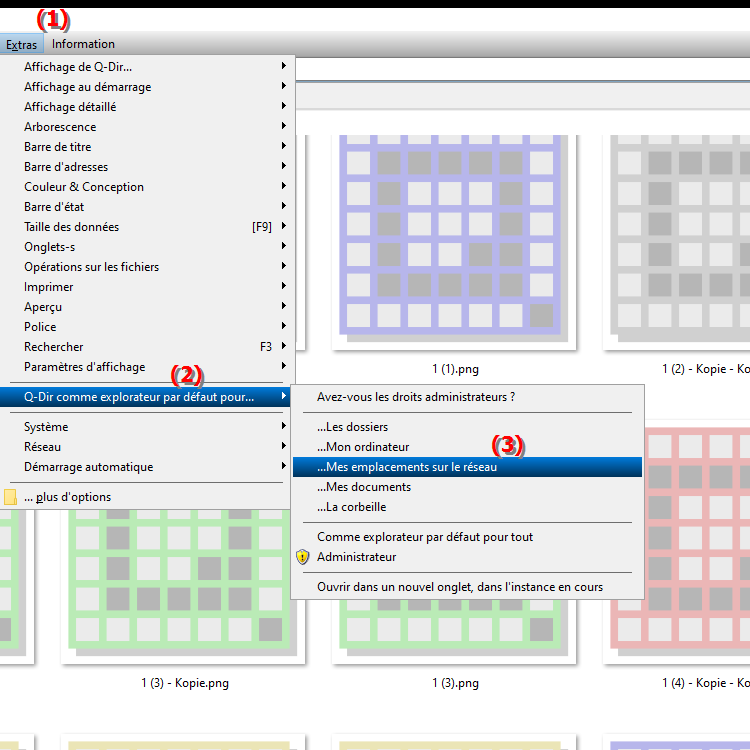
Task: Expand Affichage de Q-Dir... submenu
Action: [146, 67]
